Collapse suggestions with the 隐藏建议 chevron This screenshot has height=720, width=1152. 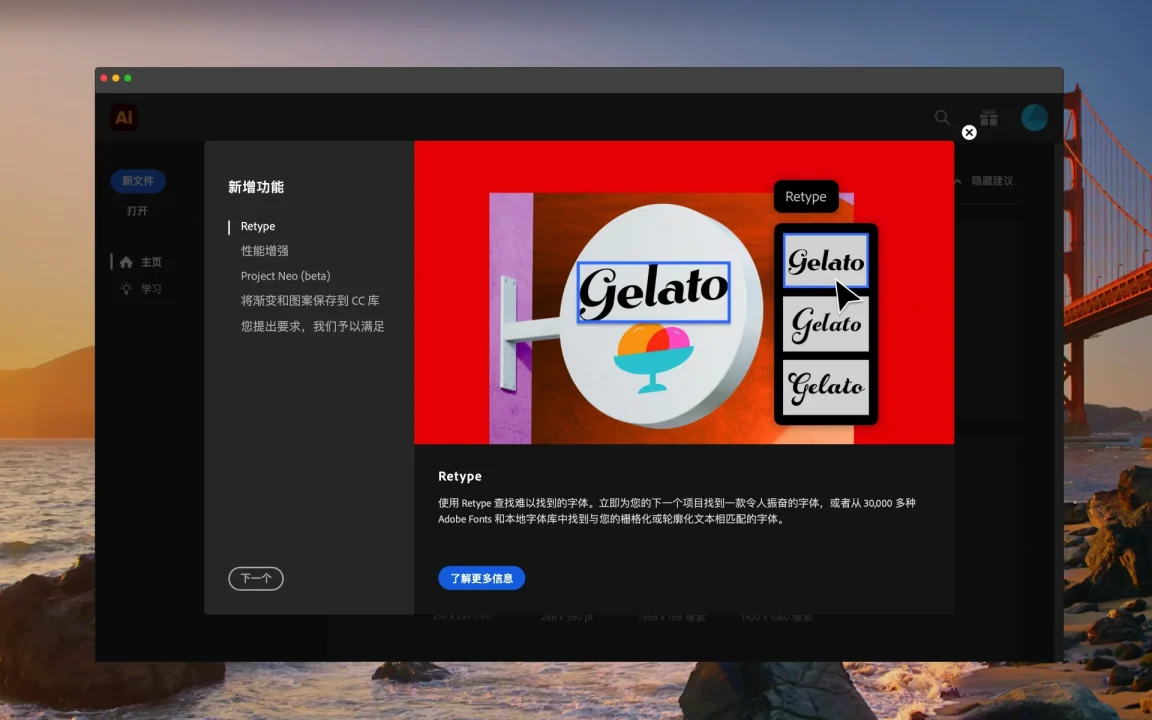[x=957, y=181]
